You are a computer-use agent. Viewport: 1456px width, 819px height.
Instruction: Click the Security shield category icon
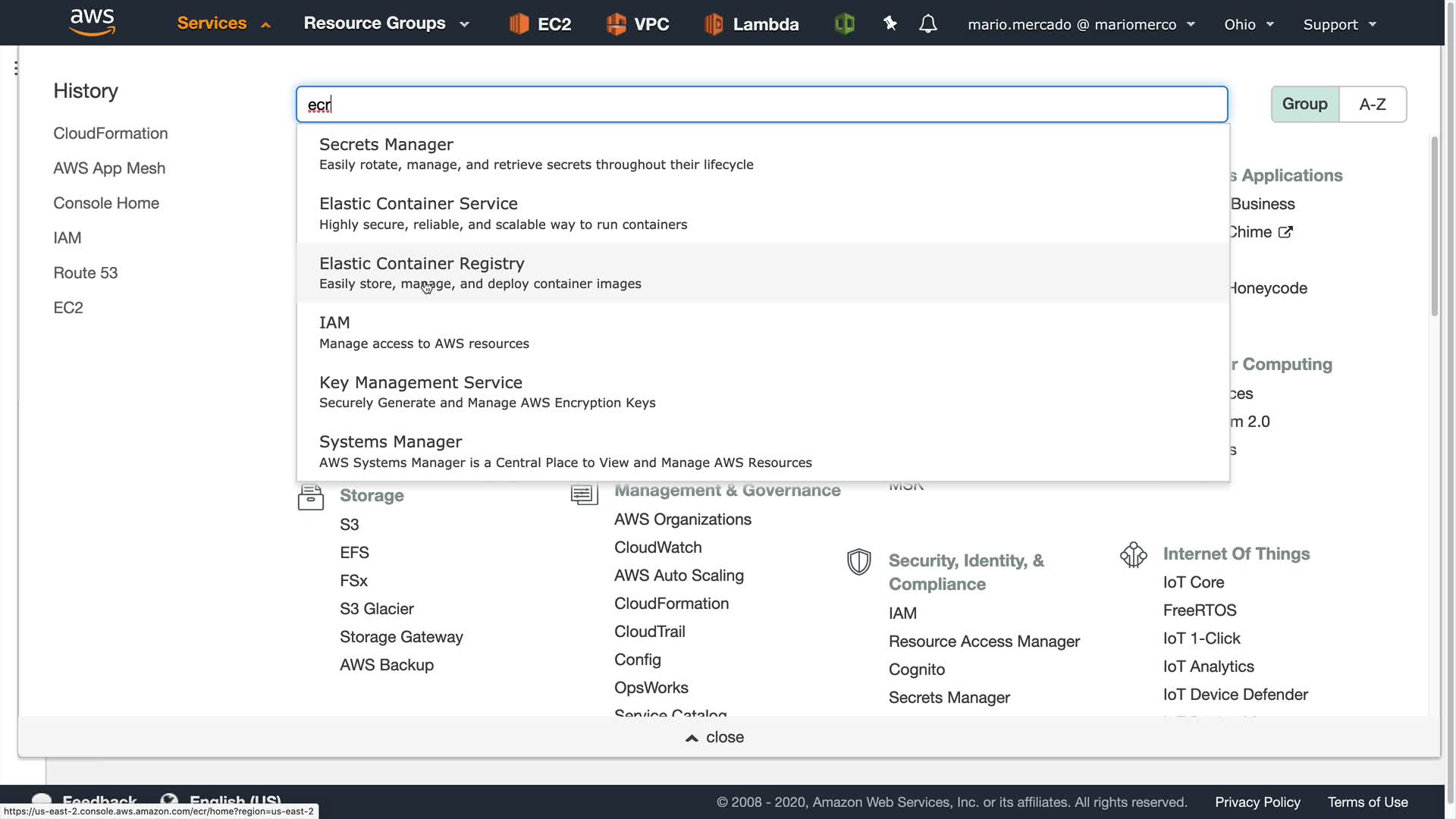point(858,562)
